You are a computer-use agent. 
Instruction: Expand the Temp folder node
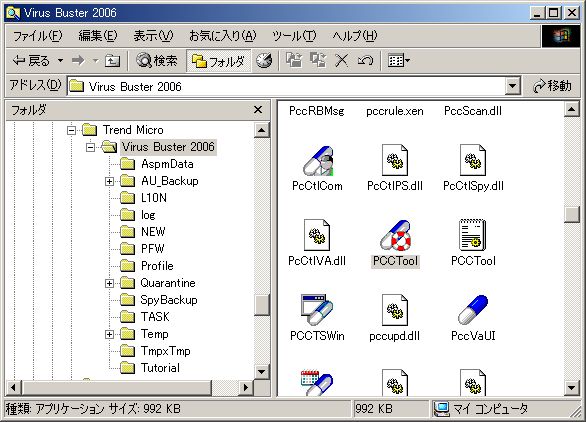coord(109,334)
